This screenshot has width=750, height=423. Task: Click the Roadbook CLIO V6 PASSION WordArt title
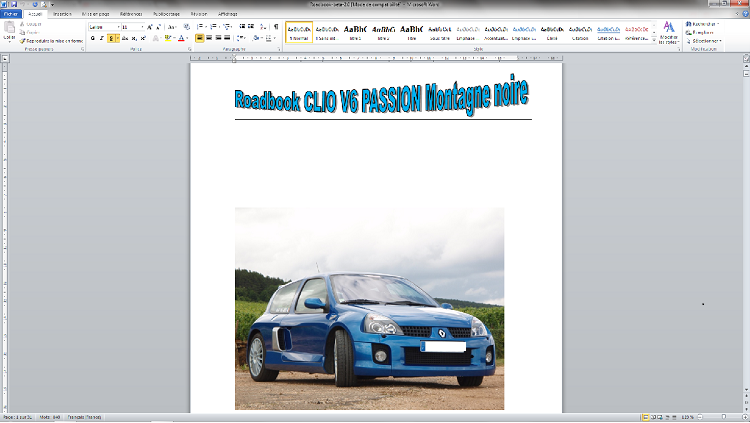[382, 96]
